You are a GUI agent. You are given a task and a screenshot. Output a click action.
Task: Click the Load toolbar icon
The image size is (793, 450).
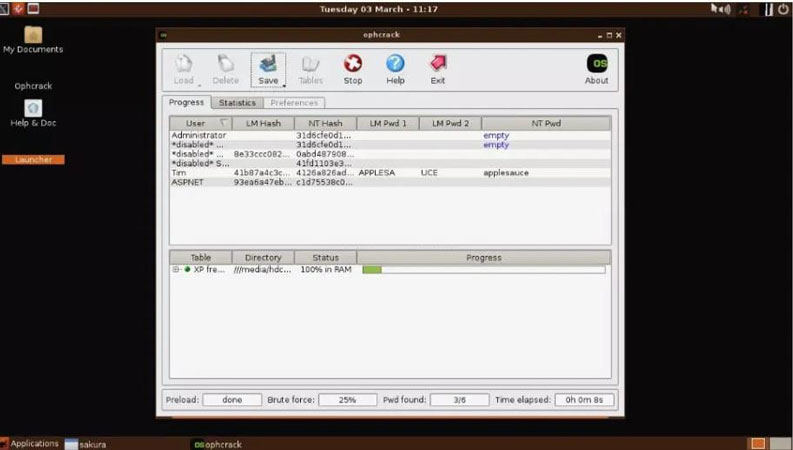pyautogui.click(x=184, y=70)
